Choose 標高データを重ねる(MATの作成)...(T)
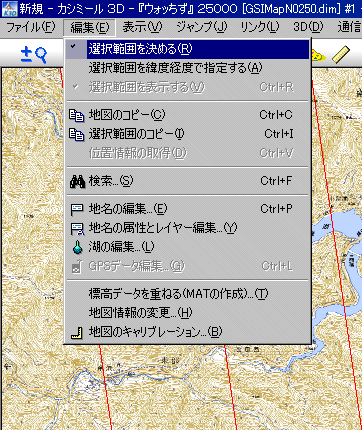 point(188,294)
